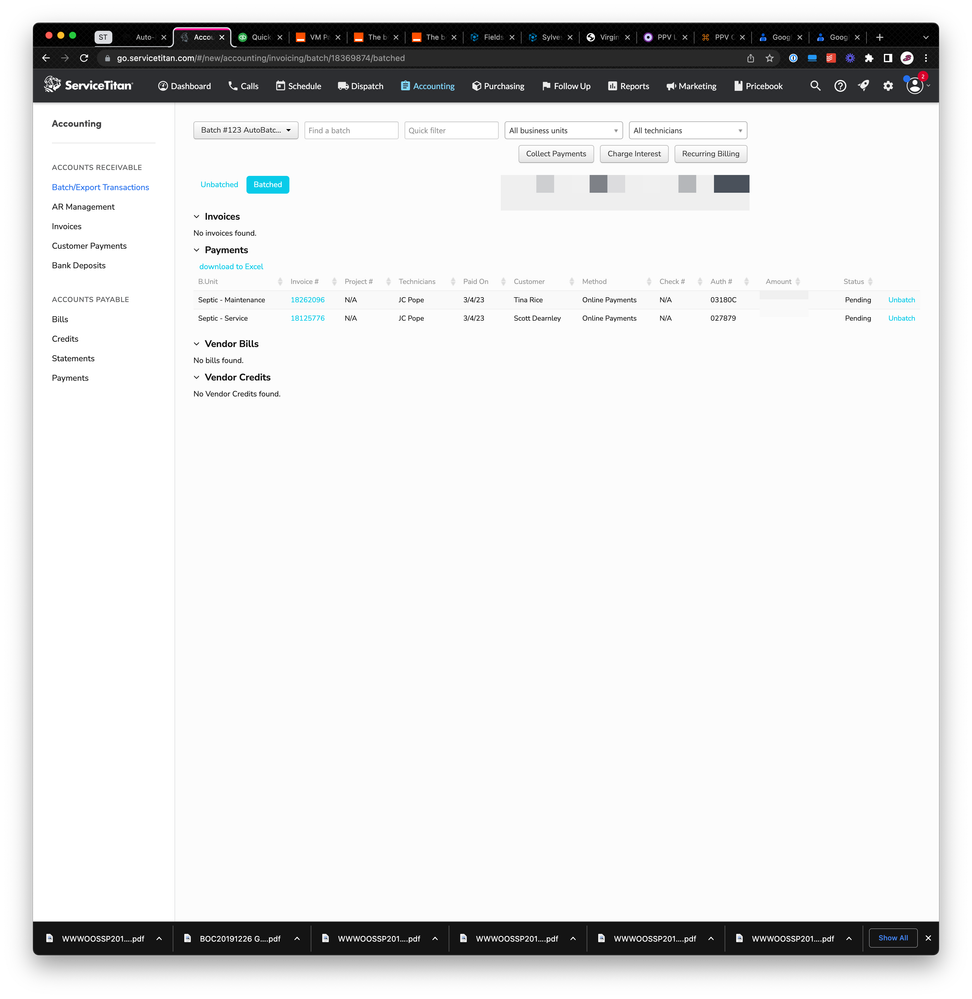
Task: Open All business units dropdown
Action: click(x=564, y=131)
